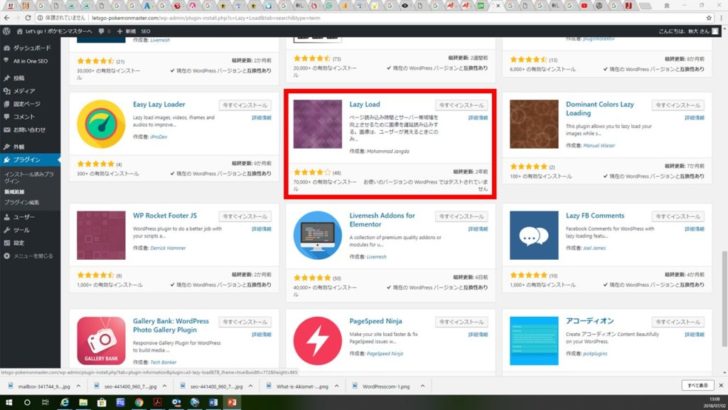Image resolution: width=728 pixels, height=410 pixels.
Task: Show all downloads with すべて表示 button
Action: point(697,385)
